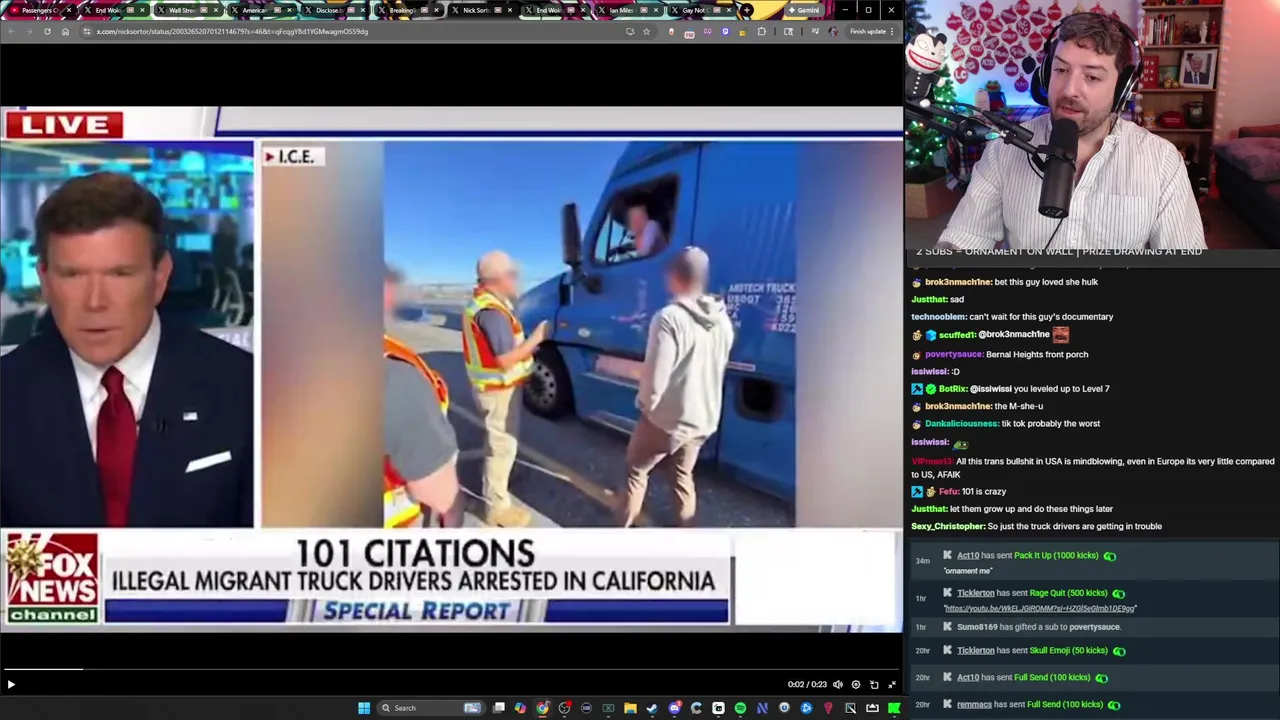The height and width of the screenshot is (720, 1280).
Task: Click the technoblem chat username
Action: (x=938, y=317)
